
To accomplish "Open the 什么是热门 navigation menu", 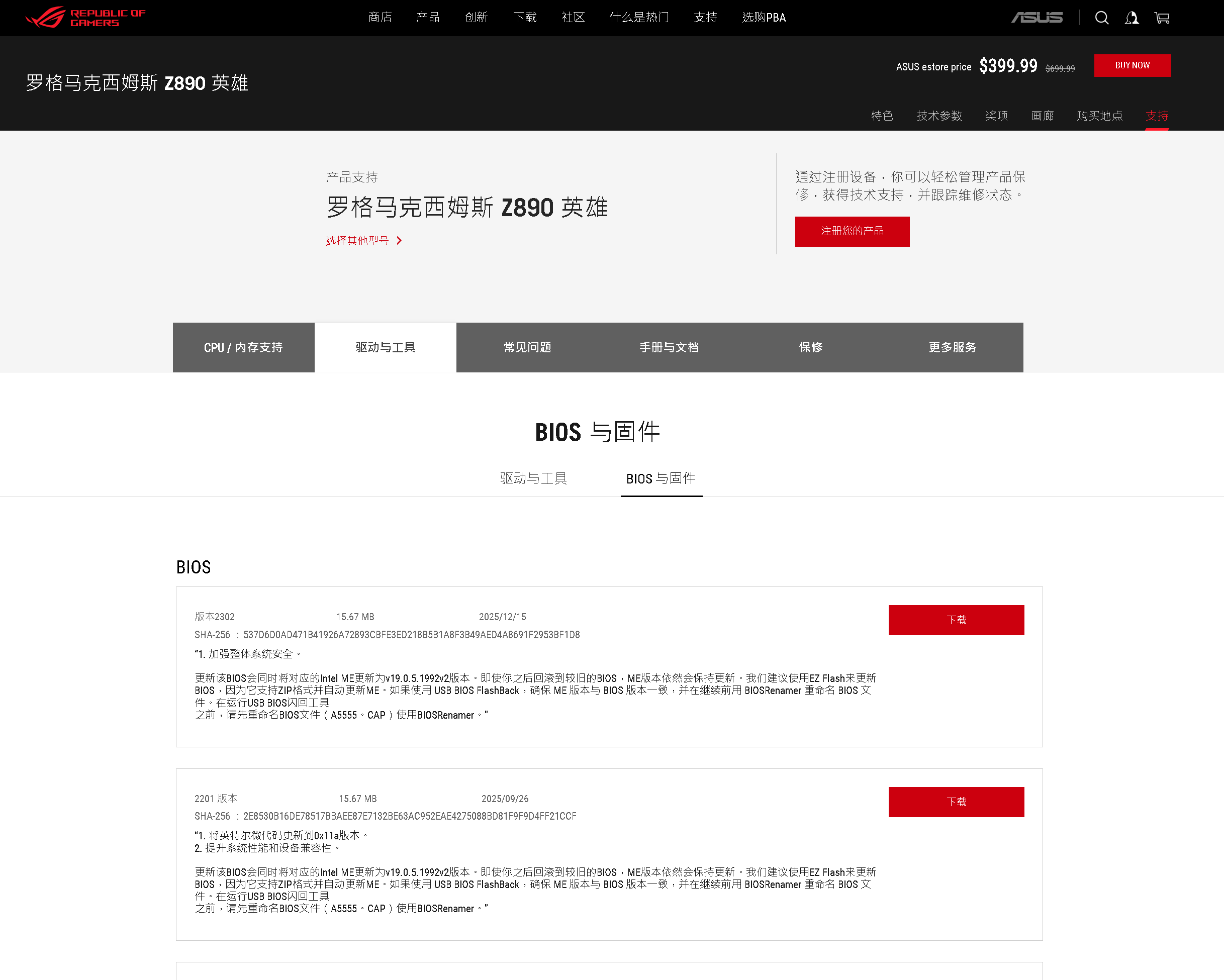I will click(x=639, y=18).
